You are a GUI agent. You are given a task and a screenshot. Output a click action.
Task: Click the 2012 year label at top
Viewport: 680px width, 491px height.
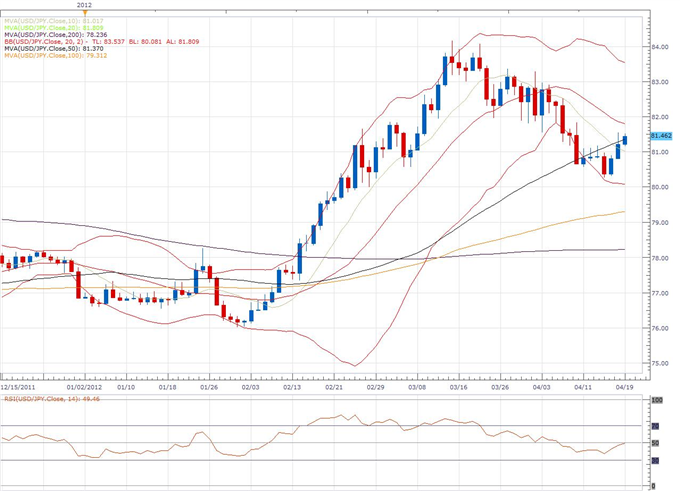click(87, 4)
